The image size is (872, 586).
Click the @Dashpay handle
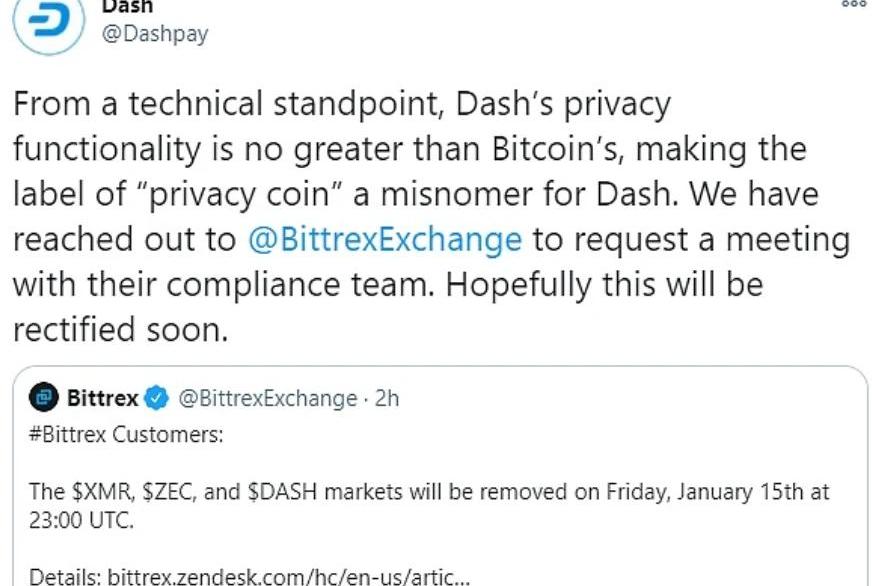156,33
